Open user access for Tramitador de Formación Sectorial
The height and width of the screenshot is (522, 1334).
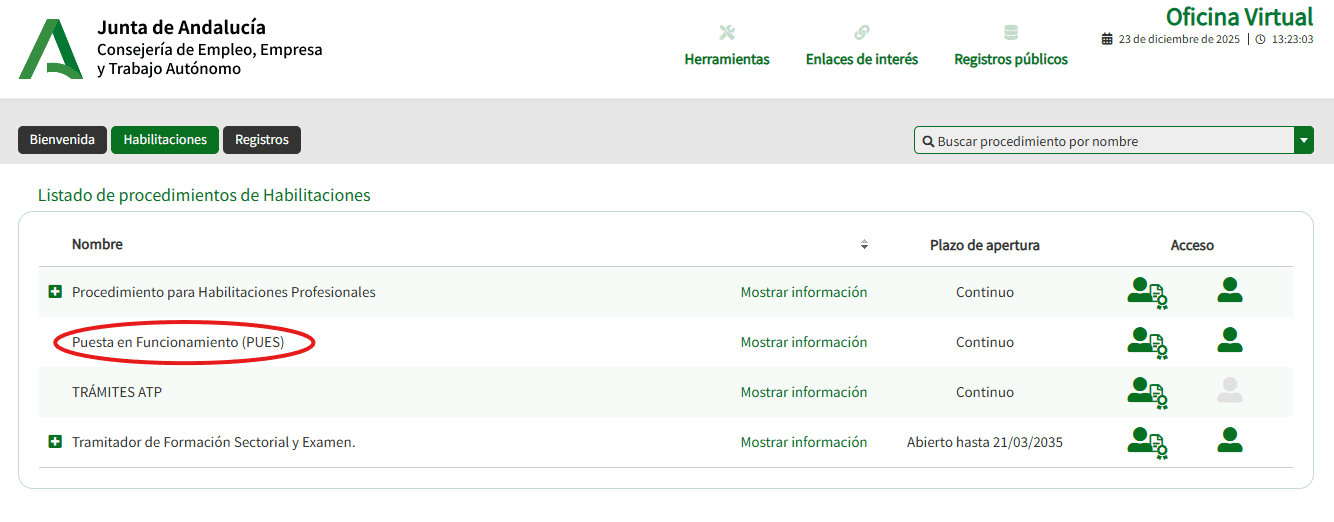point(1229,441)
